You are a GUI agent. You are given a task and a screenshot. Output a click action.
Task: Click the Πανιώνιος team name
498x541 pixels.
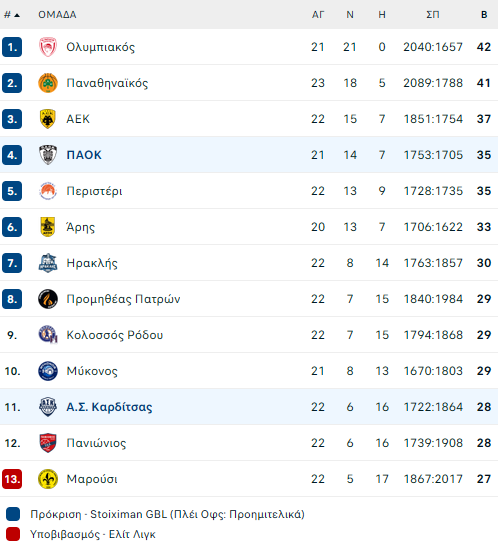(x=96, y=443)
